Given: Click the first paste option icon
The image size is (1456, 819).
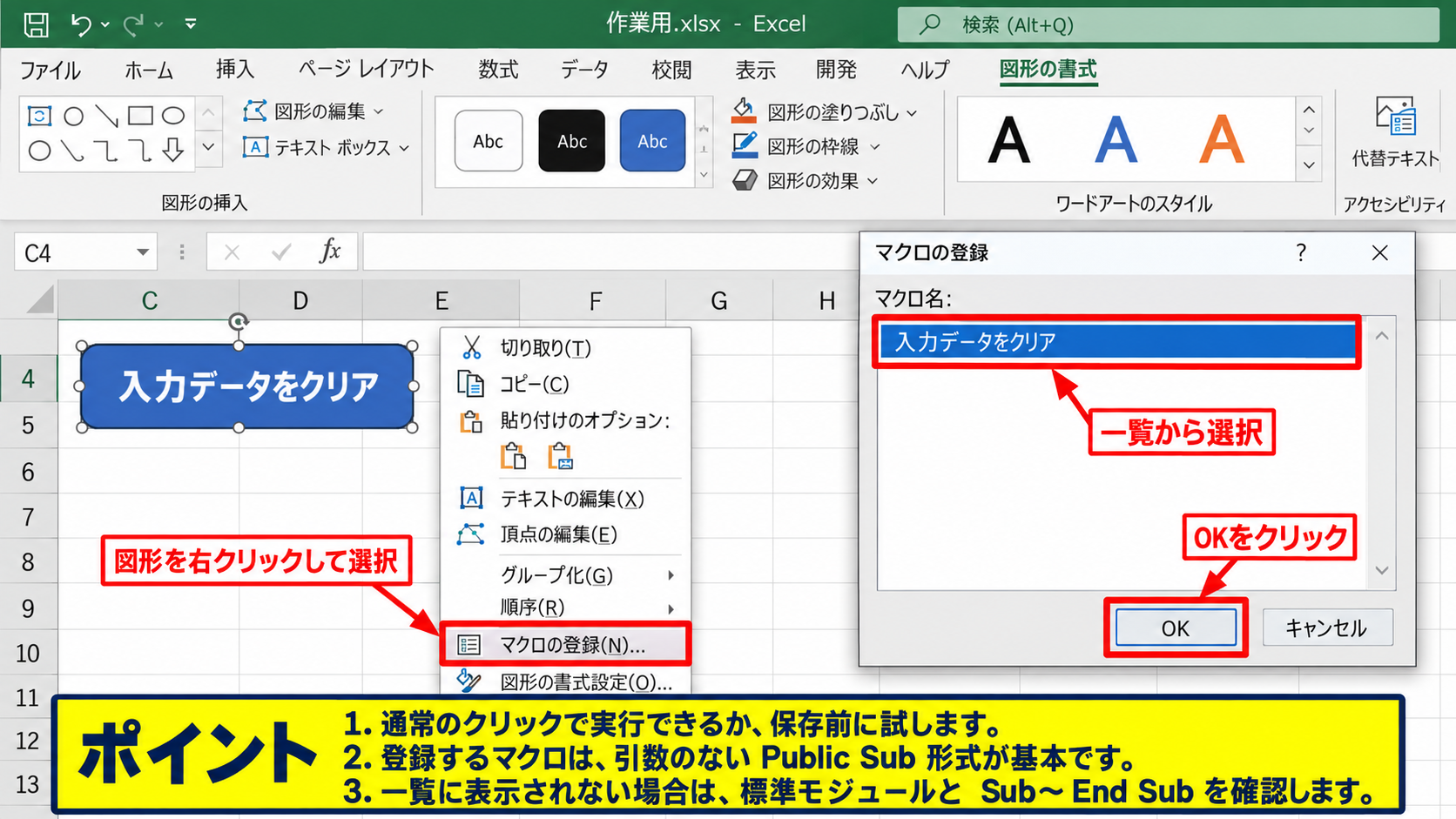Looking at the screenshot, I should pyautogui.click(x=514, y=456).
